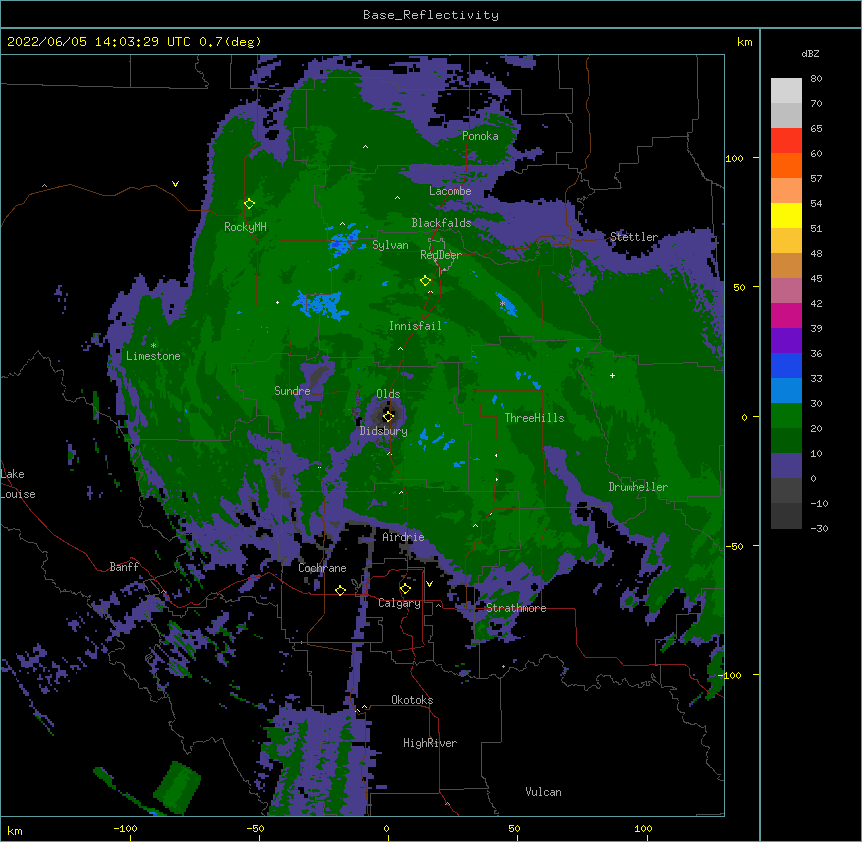Click the Banff label
The height and width of the screenshot is (842, 862).
124,567
